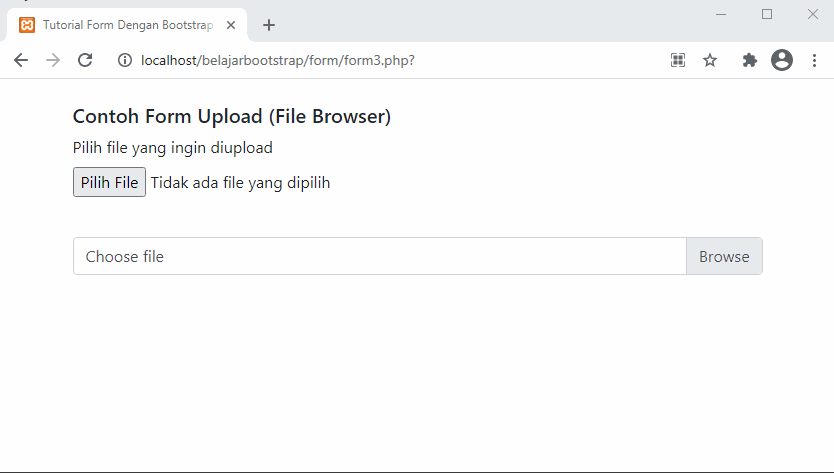Open a new tab with plus button
Image resolution: width=834 pixels, height=473 pixels.
click(268, 25)
